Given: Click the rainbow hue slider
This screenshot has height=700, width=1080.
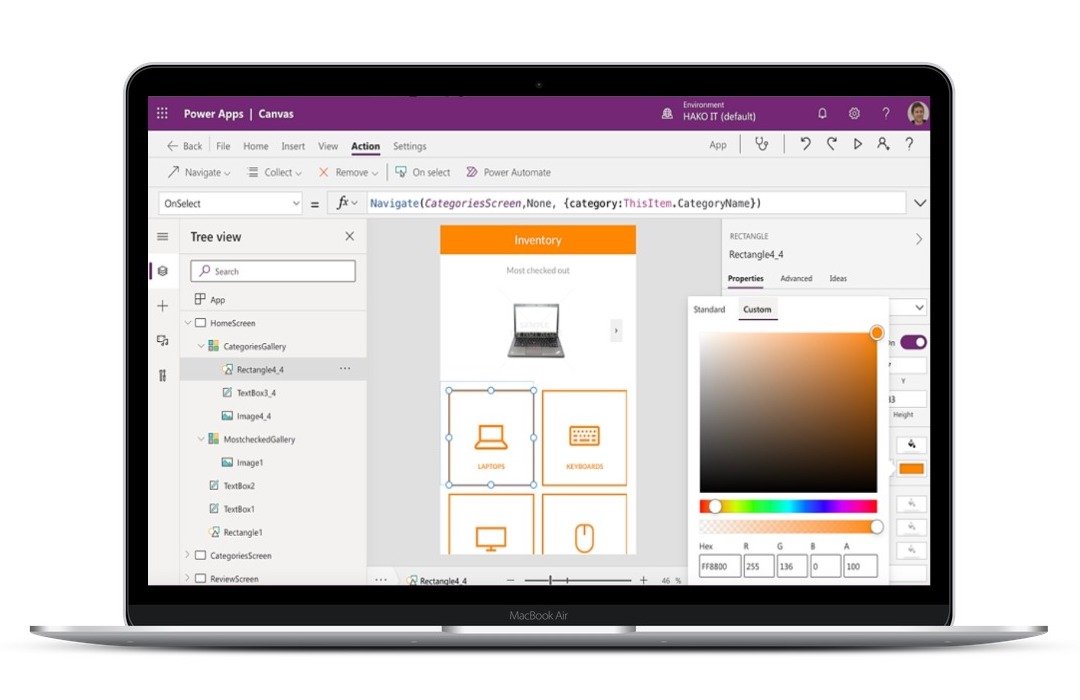Looking at the screenshot, I should tap(788, 506).
